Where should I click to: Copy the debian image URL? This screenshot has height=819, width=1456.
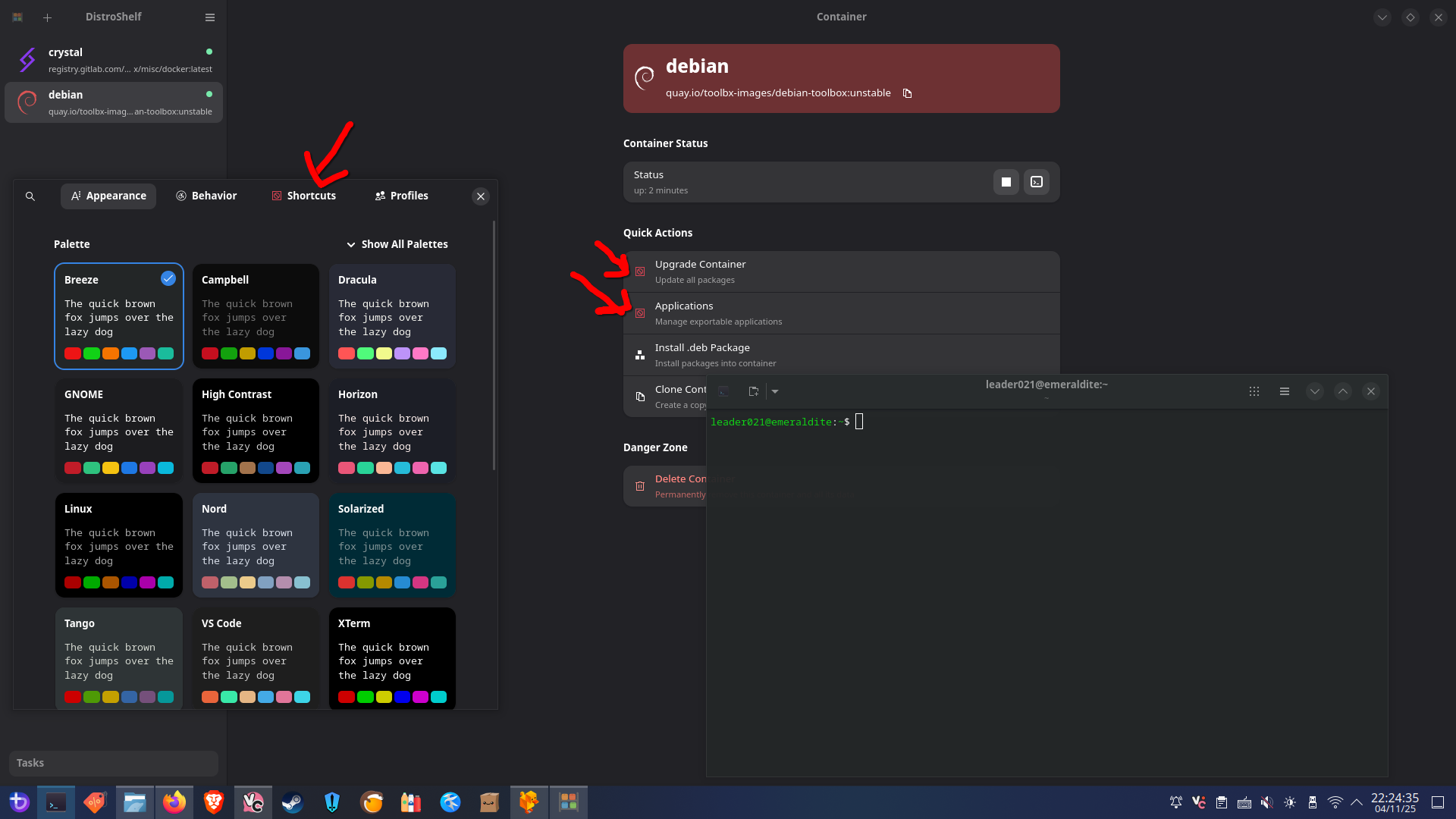click(907, 93)
